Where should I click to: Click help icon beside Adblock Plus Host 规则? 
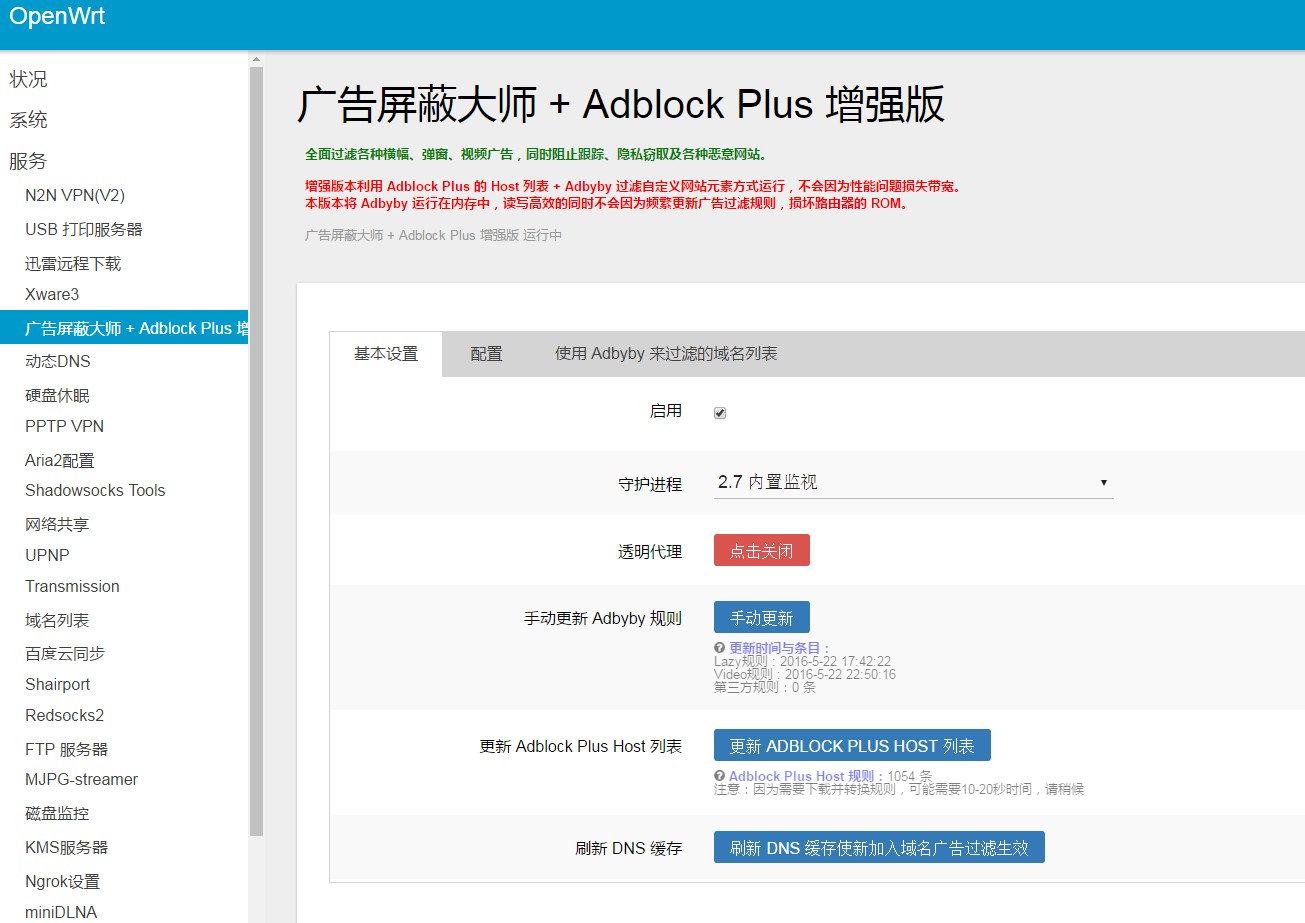tap(719, 776)
